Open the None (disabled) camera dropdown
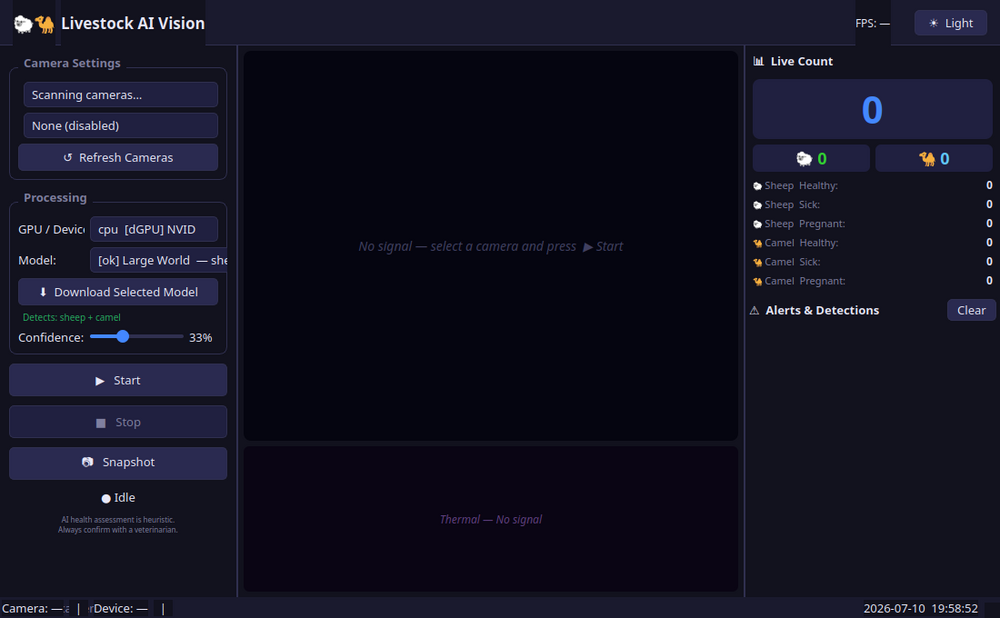 tap(121, 126)
